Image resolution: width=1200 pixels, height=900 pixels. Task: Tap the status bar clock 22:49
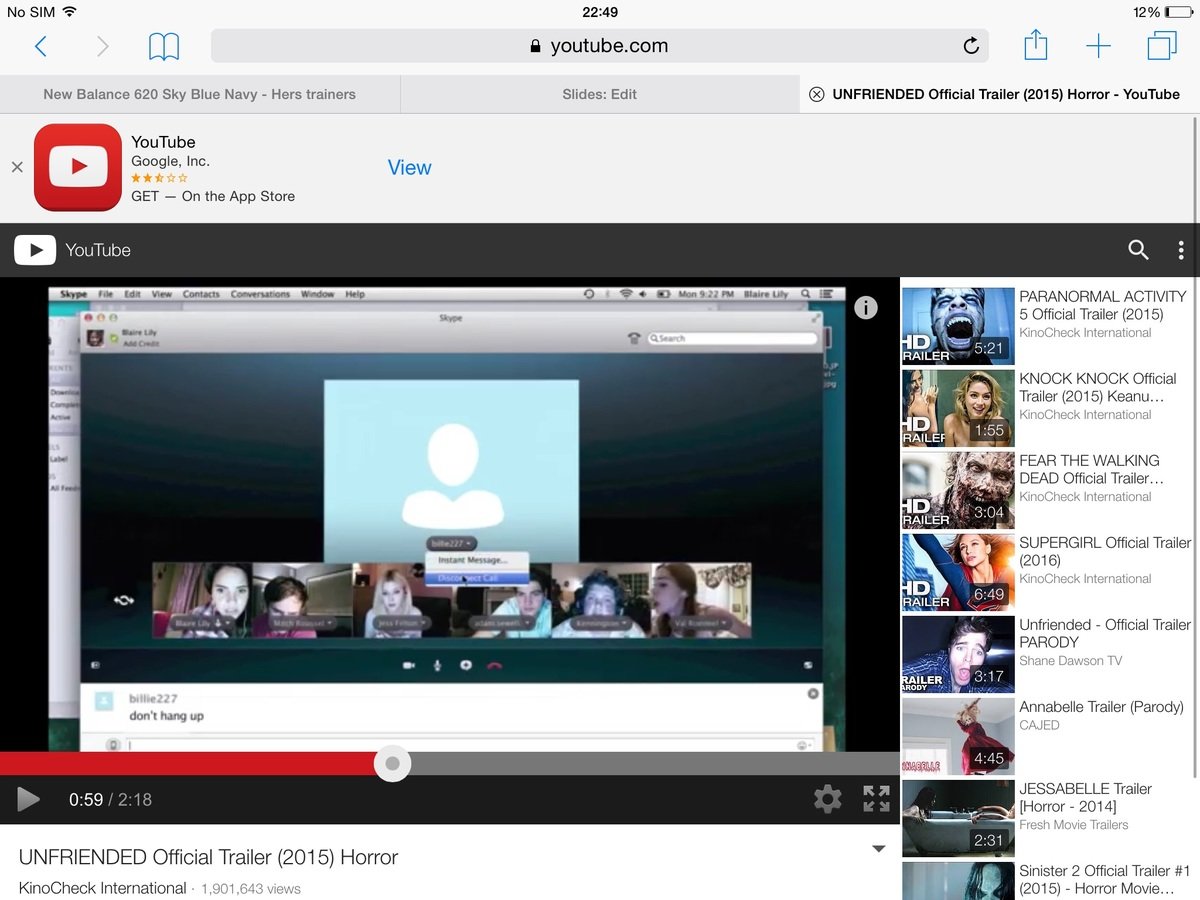click(599, 12)
